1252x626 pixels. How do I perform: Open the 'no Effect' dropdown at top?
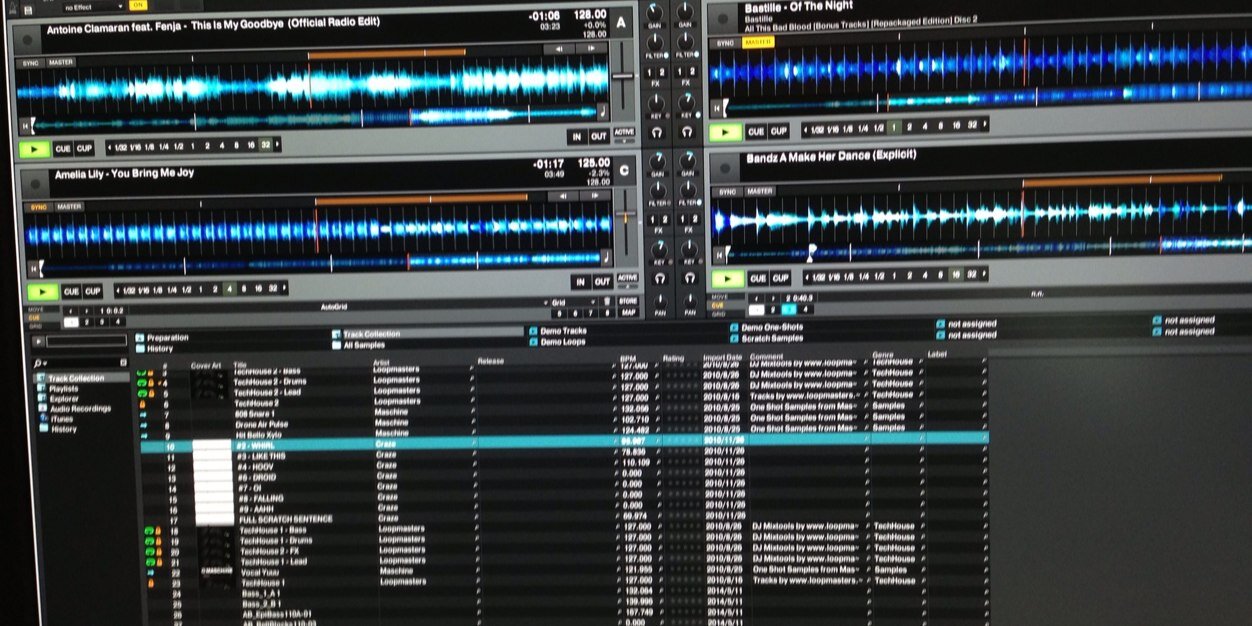[95, 5]
